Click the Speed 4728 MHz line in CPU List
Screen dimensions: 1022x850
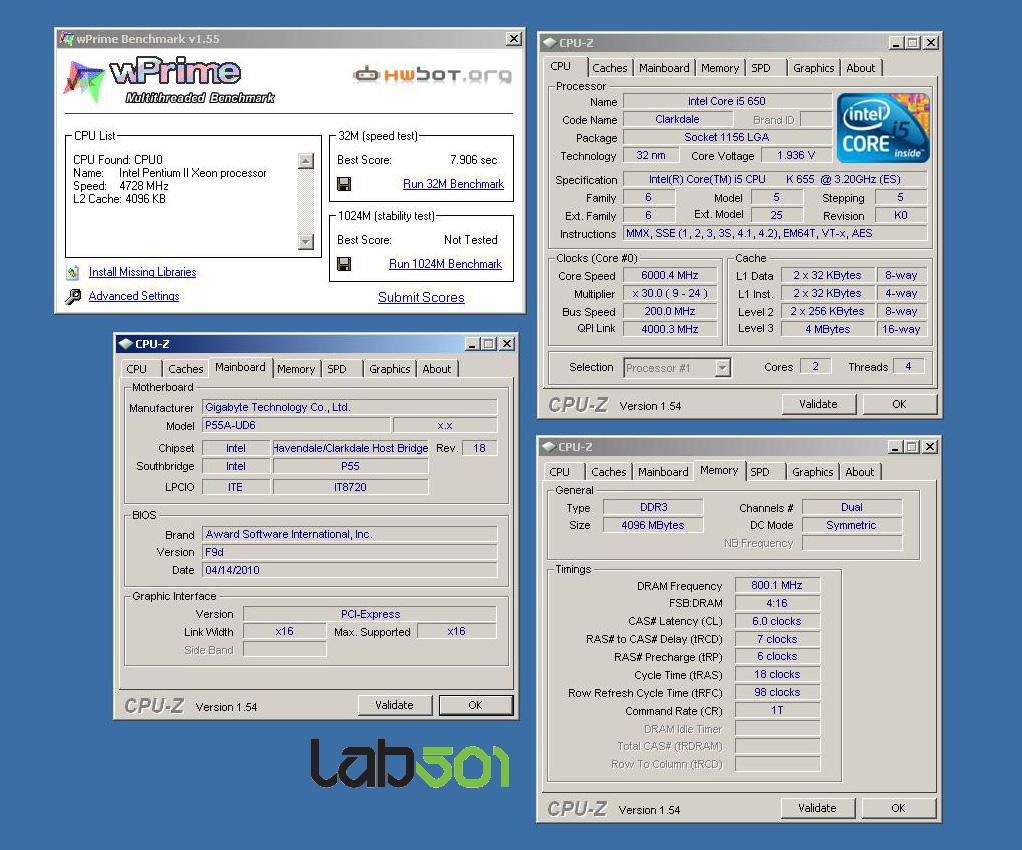pos(121,186)
